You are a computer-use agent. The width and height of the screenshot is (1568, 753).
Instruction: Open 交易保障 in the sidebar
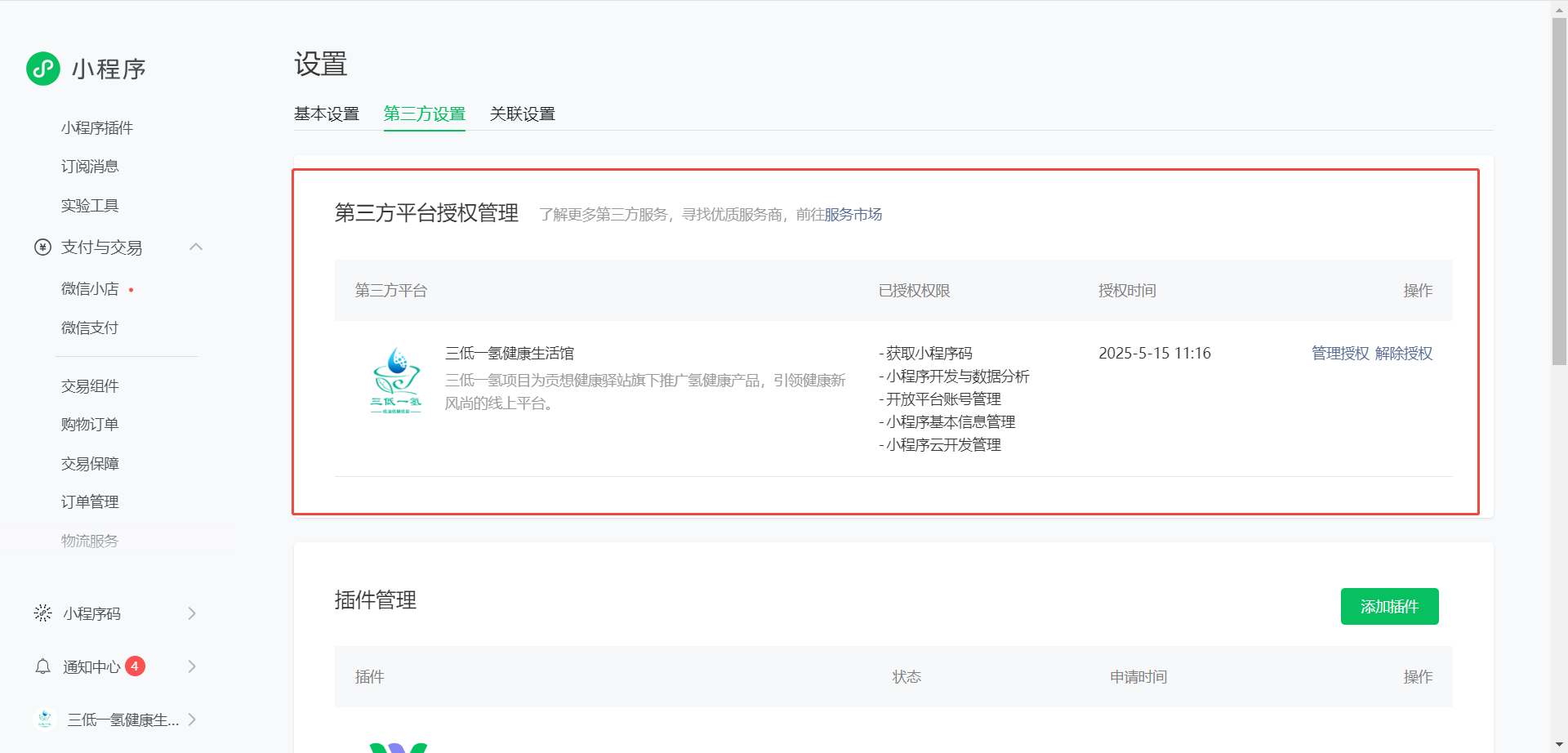click(90, 464)
